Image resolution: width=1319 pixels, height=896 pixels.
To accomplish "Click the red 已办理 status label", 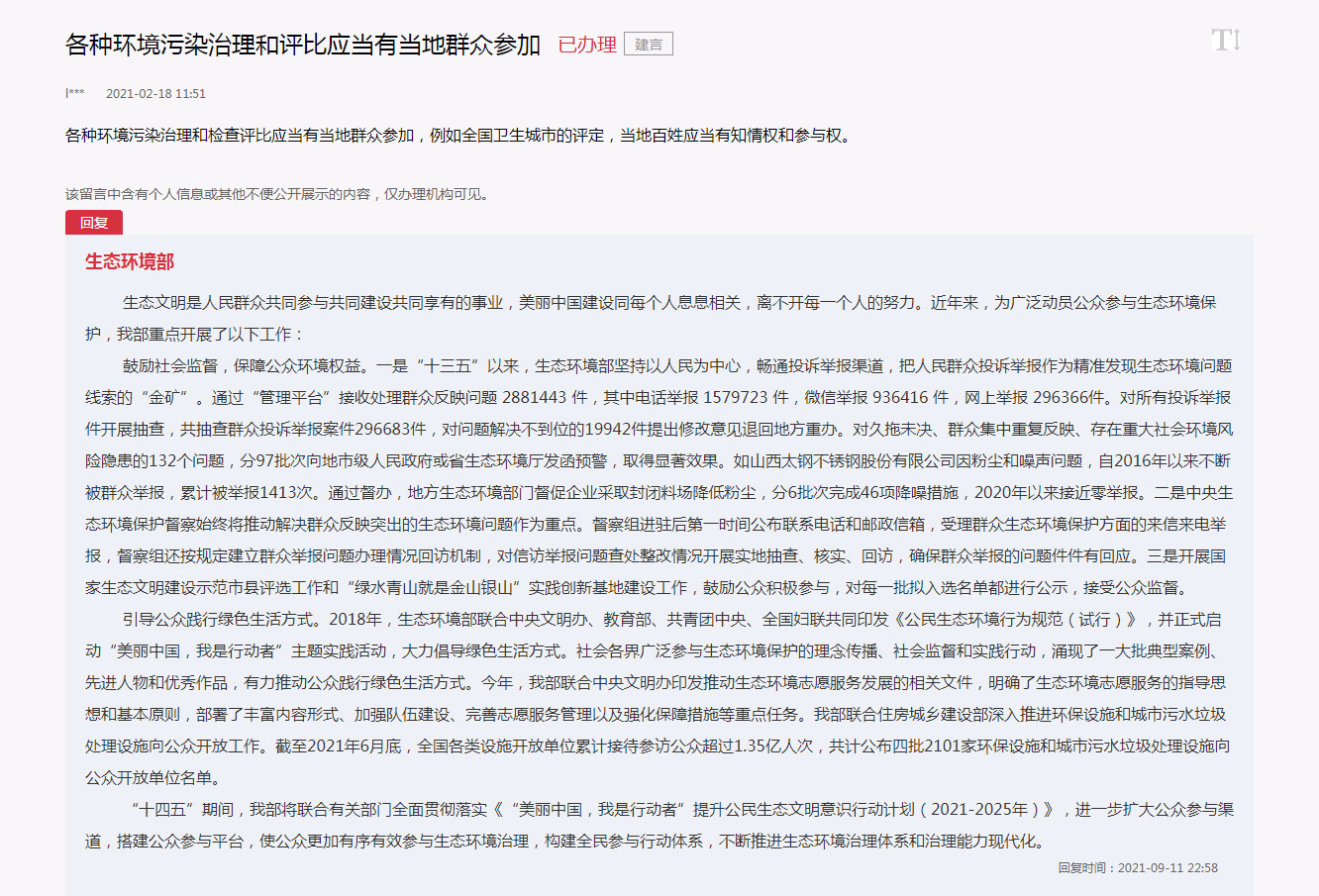I will (587, 45).
